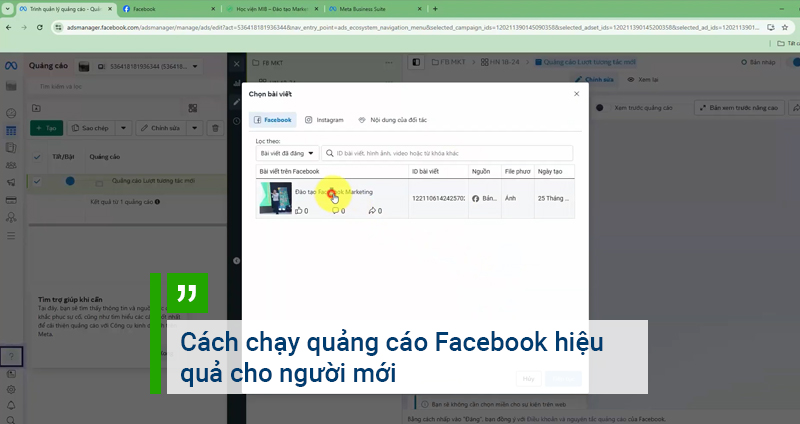Reload the browser page
This screenshot has width=800, height=424.
click(40, 28)
